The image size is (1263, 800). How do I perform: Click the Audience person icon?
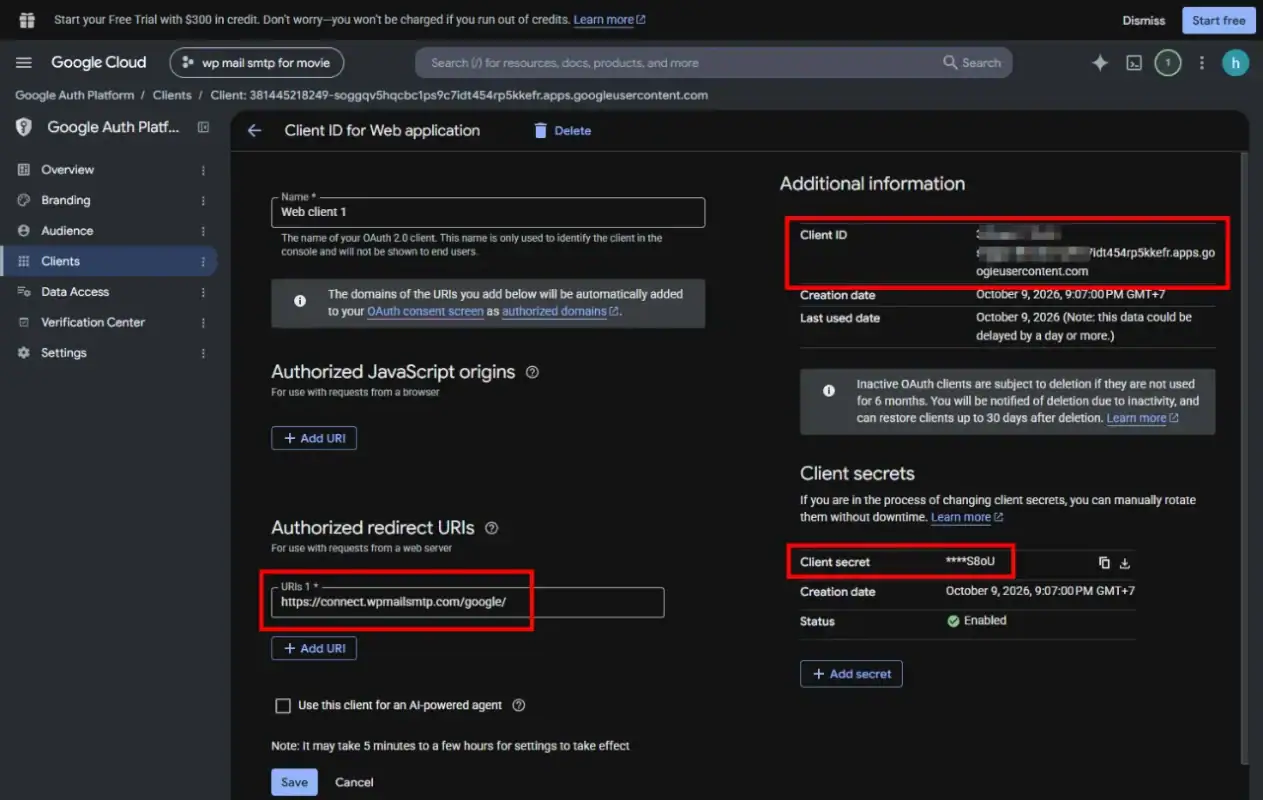pyautogui.click(x=24, y=231)
